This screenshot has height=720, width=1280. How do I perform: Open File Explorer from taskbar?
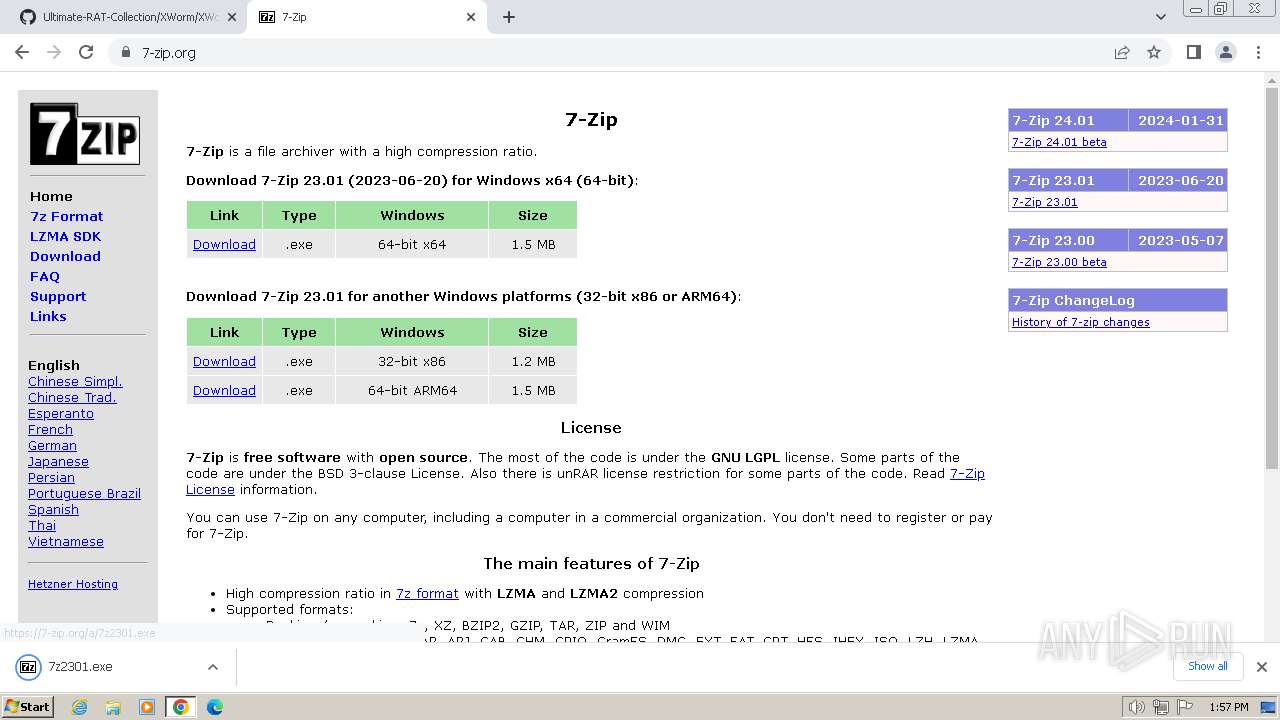(113, 707)
